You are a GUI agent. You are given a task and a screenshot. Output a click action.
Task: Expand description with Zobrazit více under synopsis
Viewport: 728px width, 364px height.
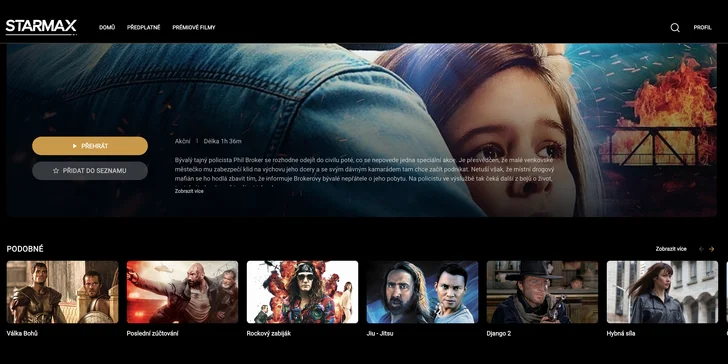(189, 191)
